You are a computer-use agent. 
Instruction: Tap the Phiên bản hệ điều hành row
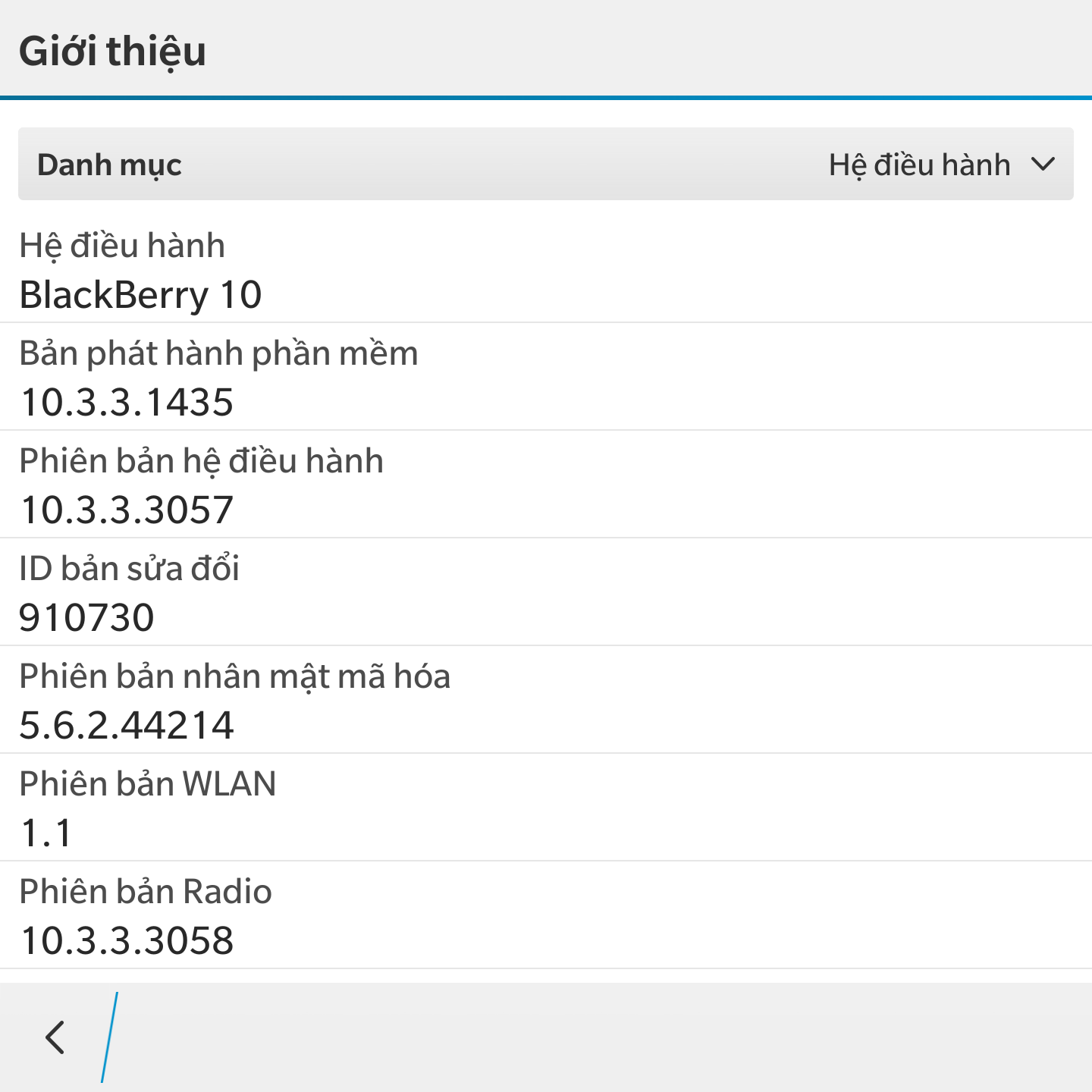coord(546,485)
